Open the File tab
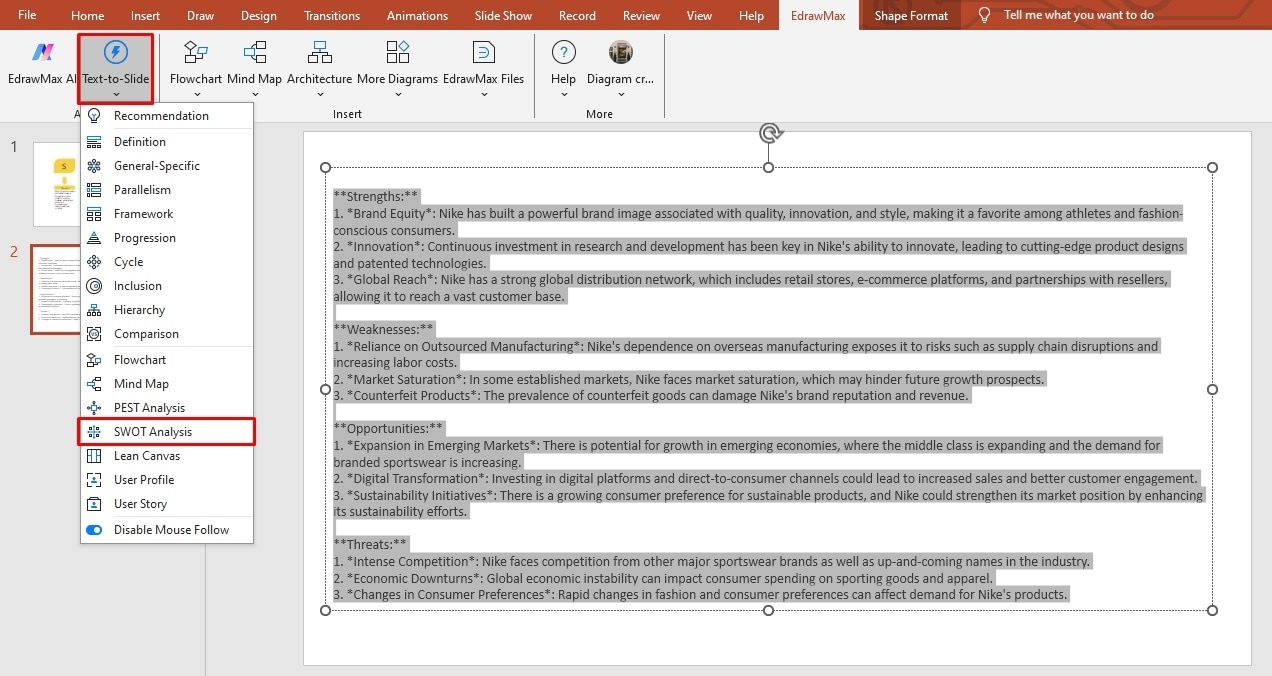This screenshot has height=676, width=1272. [x=28, y=15]
